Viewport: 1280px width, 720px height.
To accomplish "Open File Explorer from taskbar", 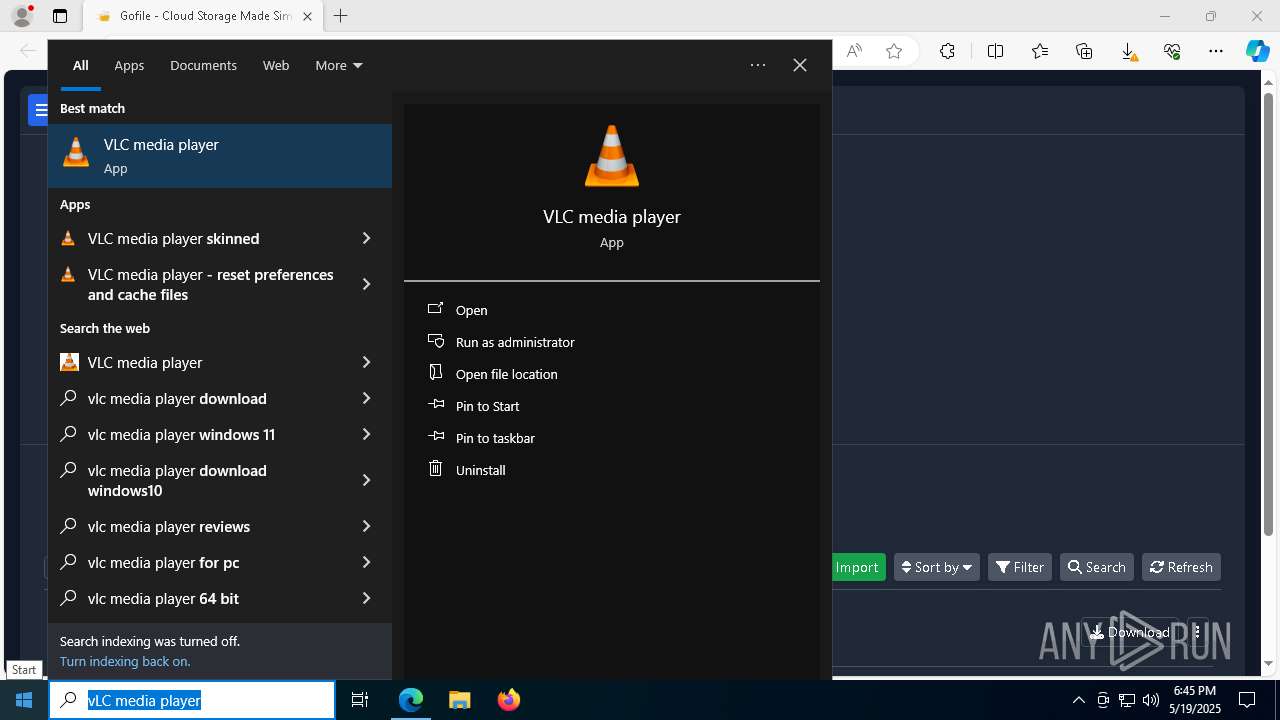I will point(460,700).
